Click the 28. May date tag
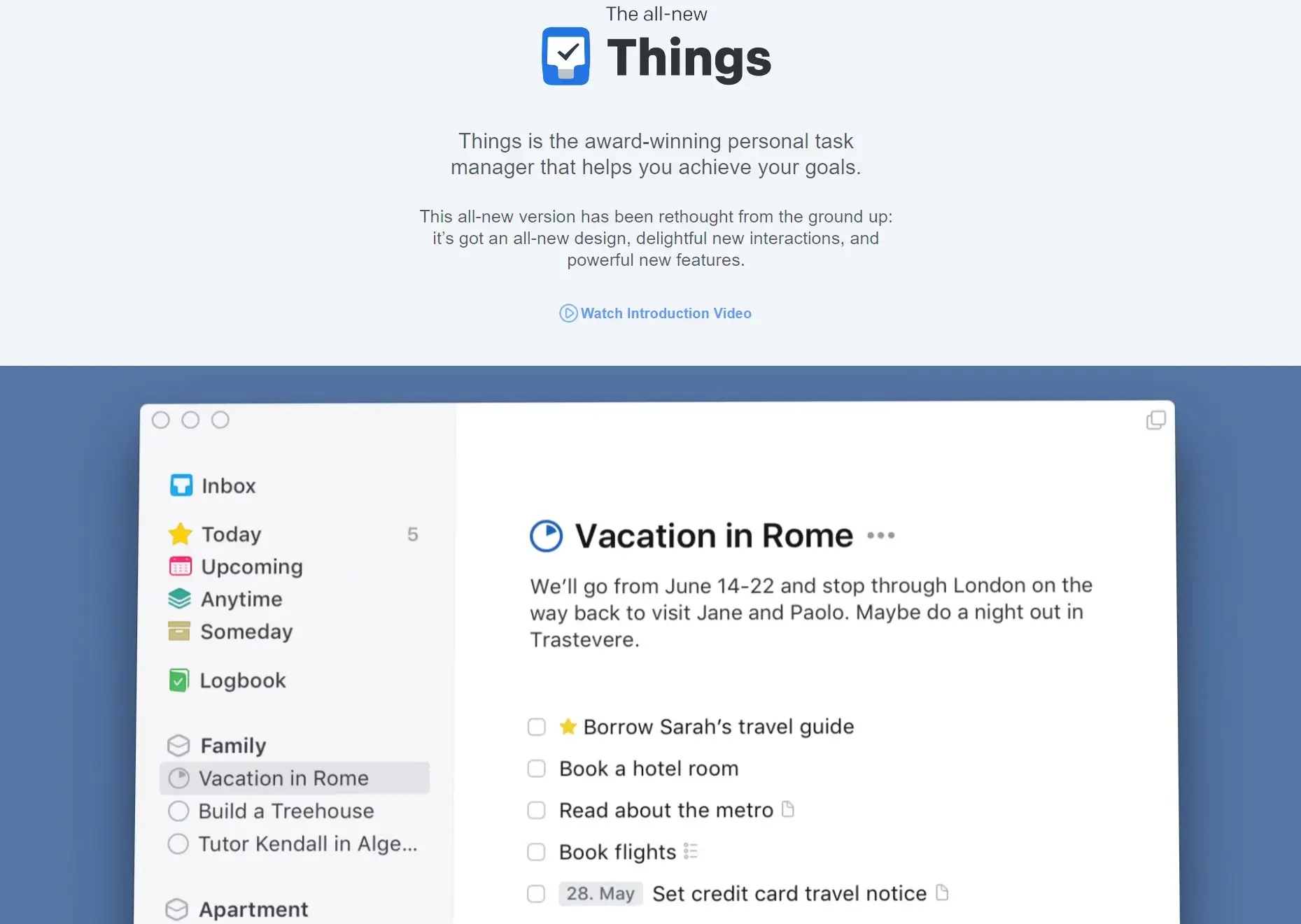The height and width of the screenshot is (924, 1301). tap(600, 893)
